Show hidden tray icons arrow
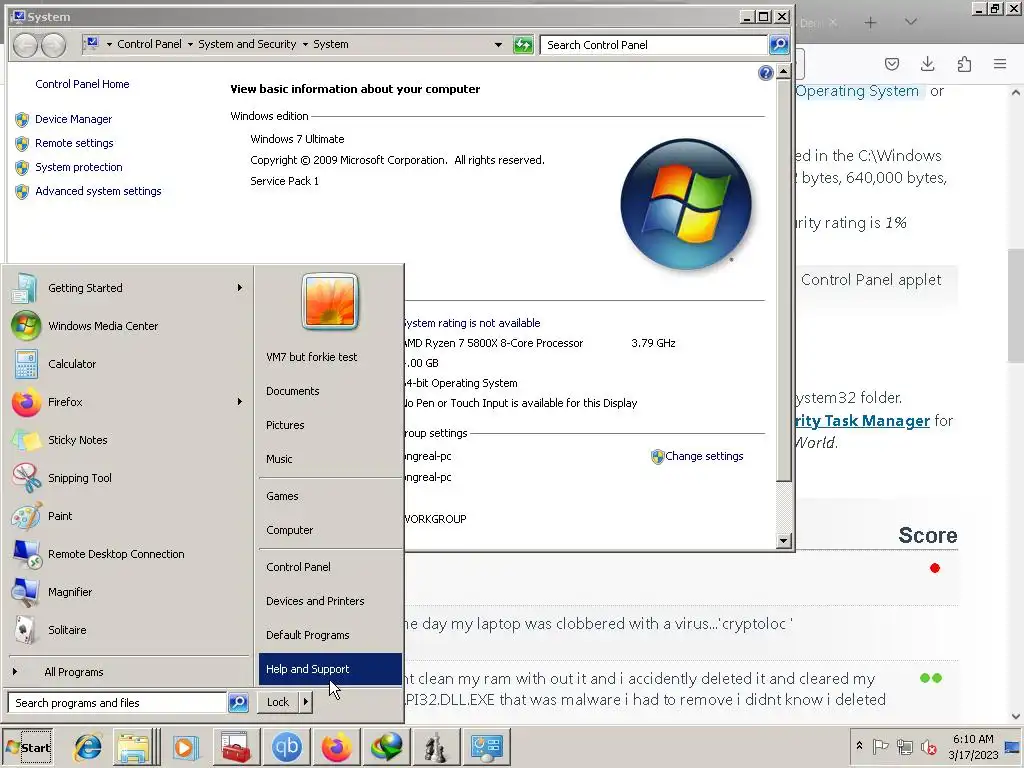The image size is (1024, 768). pos(859,745)
